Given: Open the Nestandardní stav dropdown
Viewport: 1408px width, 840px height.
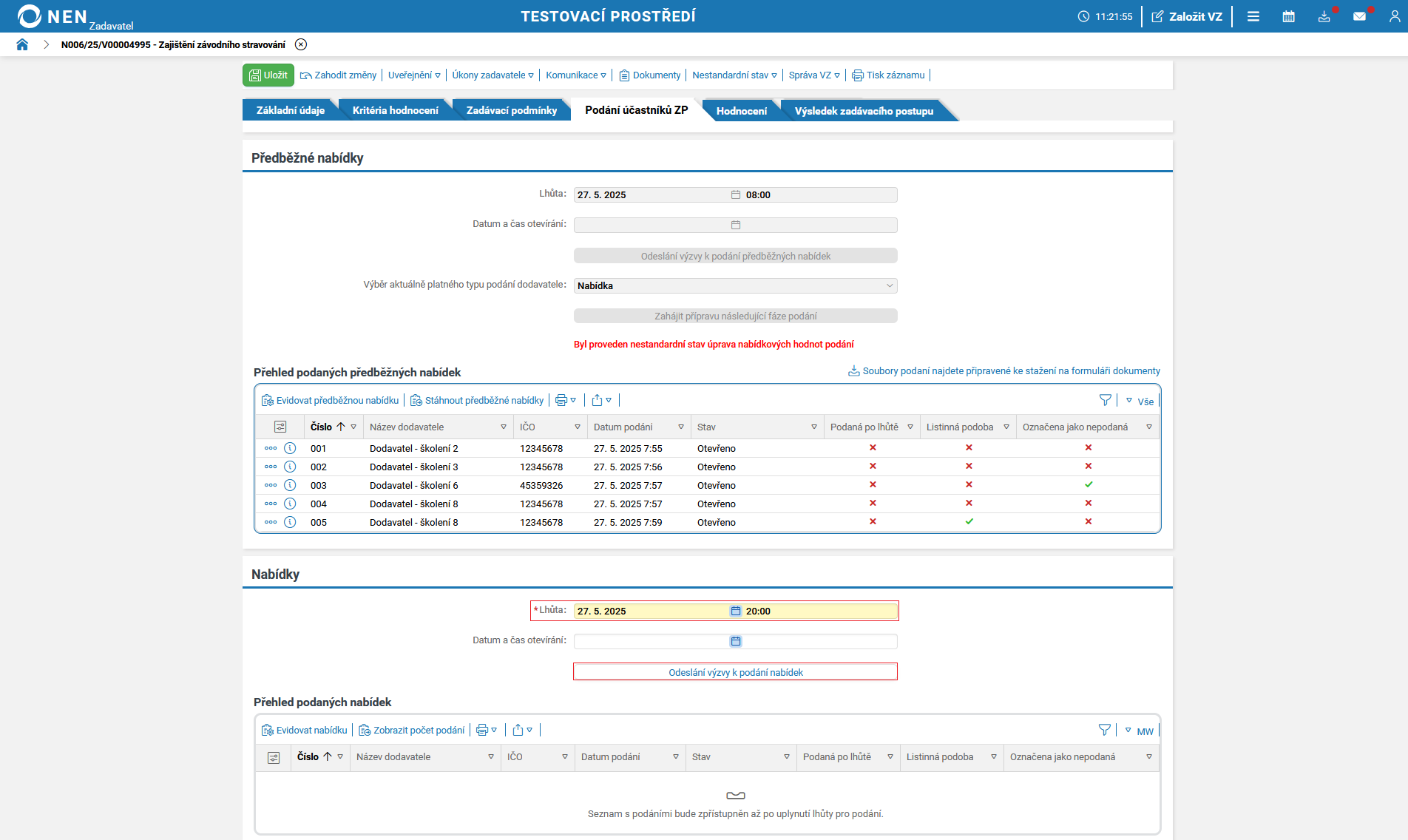Looking at the screenshot, I should pyautogui.click(x=734, y=75).
